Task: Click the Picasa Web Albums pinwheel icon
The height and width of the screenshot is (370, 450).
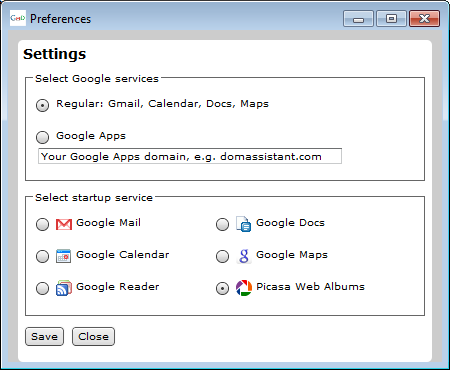Action: tap(244, 288)
